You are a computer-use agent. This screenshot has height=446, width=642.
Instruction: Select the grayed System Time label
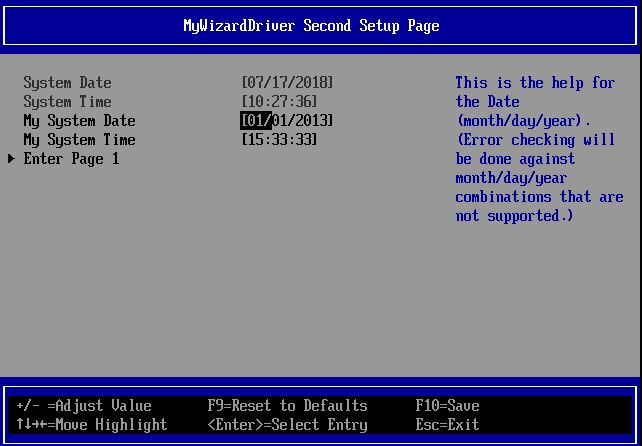[67, 102]
